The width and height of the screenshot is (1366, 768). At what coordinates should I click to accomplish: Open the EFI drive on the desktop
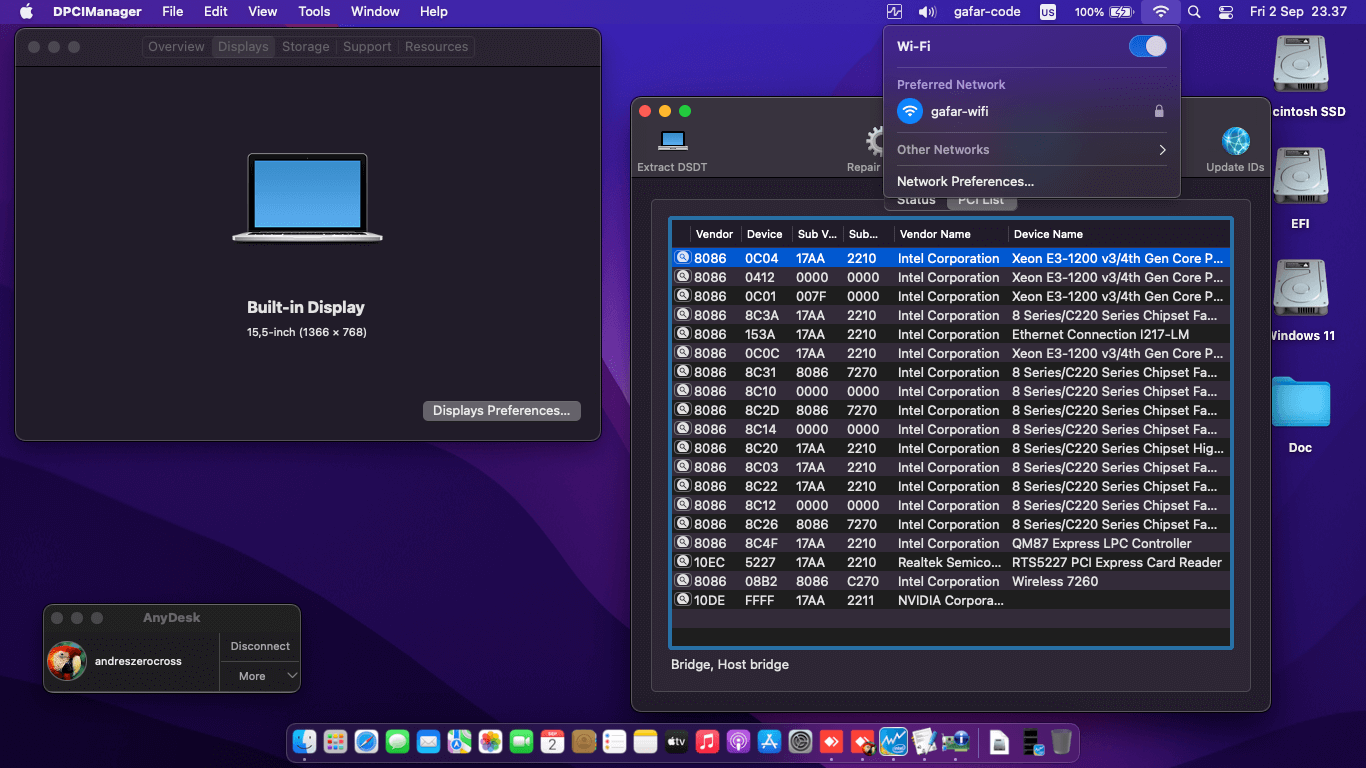coord(1300,189)
